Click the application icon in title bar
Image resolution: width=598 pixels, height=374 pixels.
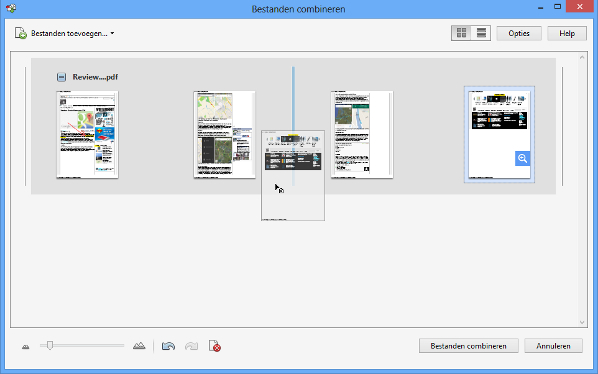(11, 8)
